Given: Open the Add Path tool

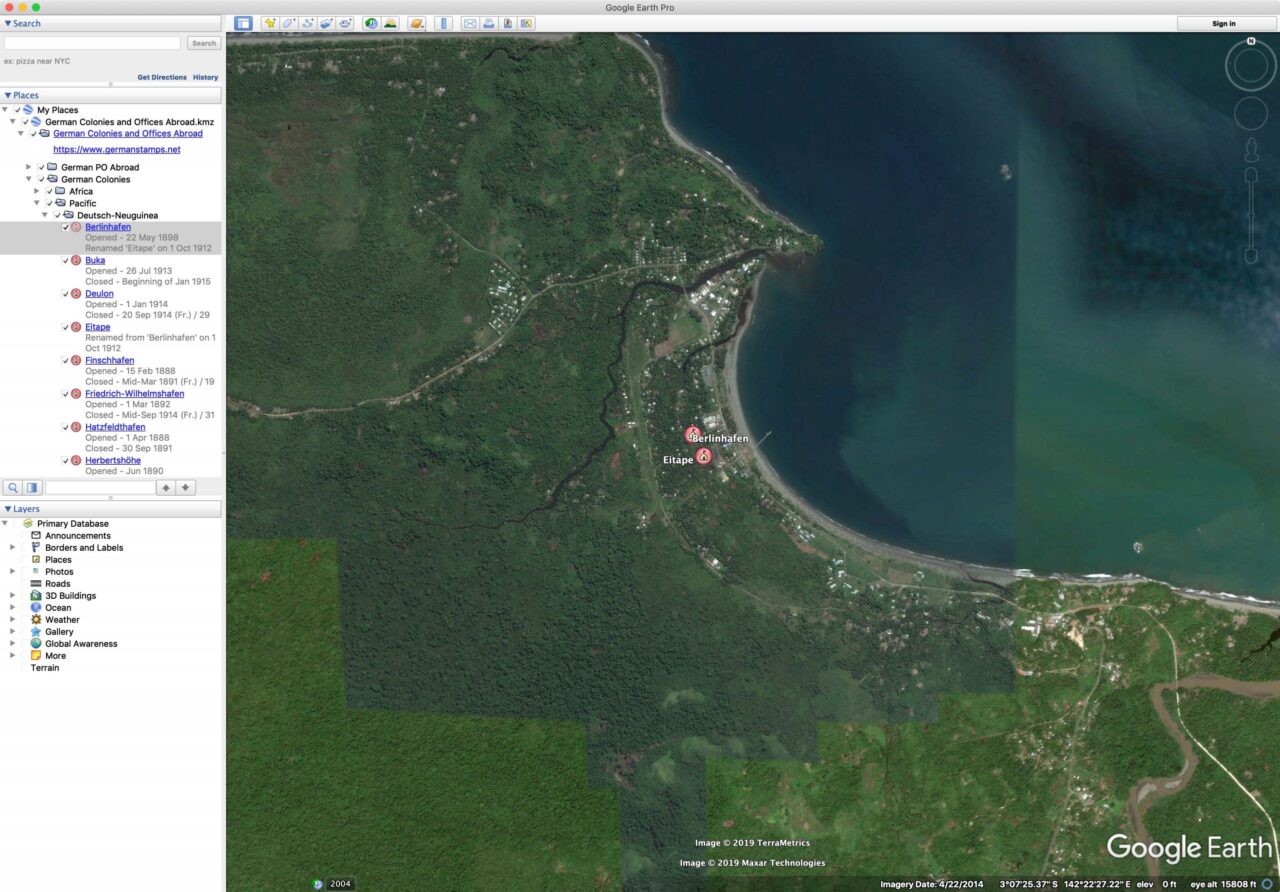Looking at the screenshot, I should click(307, 23).
